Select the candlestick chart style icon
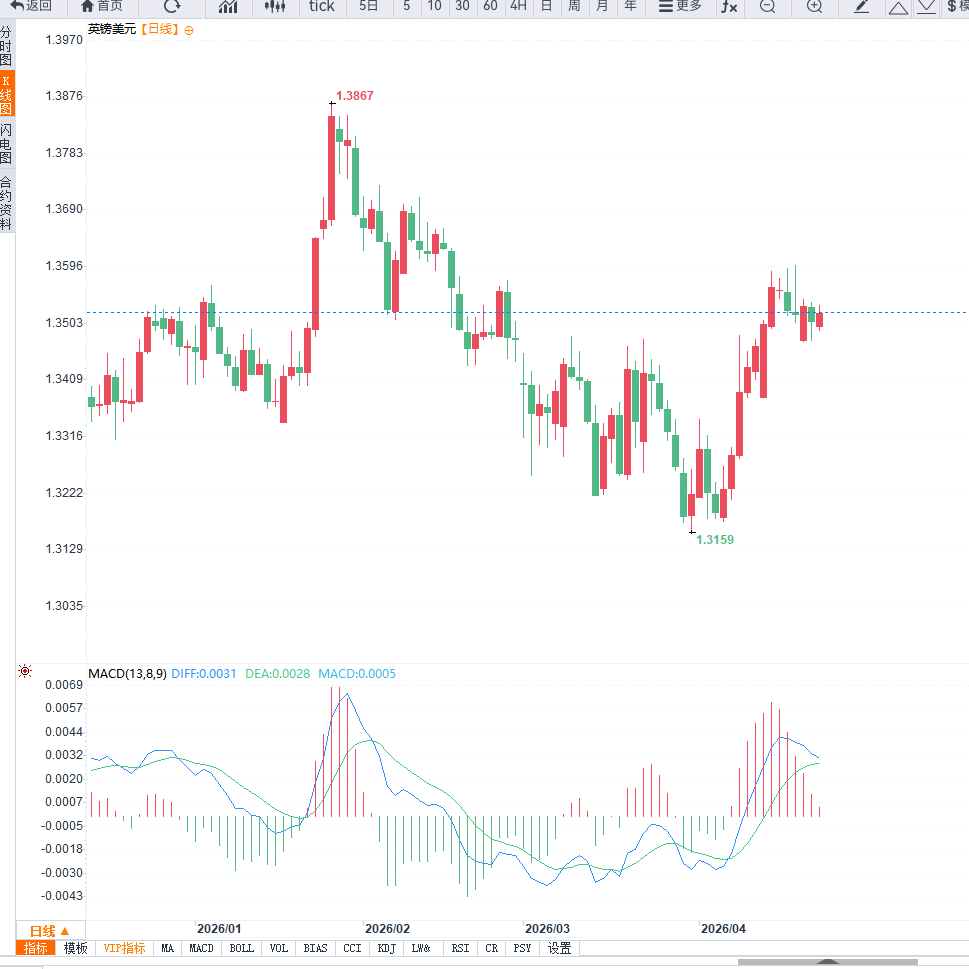Screen dimensions: 969x969 [275, 6]
